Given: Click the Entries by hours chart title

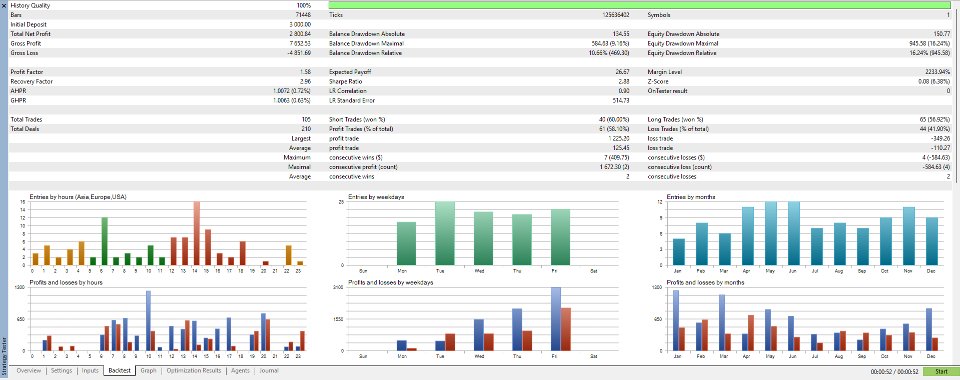Looking at the screenshot, I should point(78,196).
